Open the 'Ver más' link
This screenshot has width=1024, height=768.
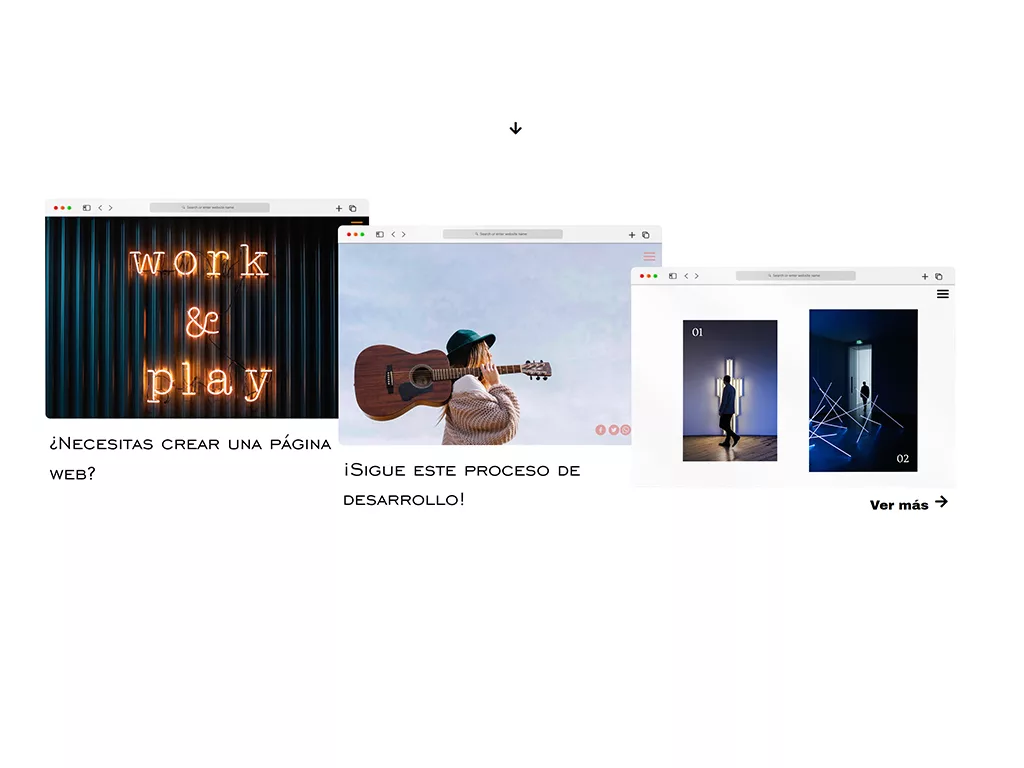point(908,504)
